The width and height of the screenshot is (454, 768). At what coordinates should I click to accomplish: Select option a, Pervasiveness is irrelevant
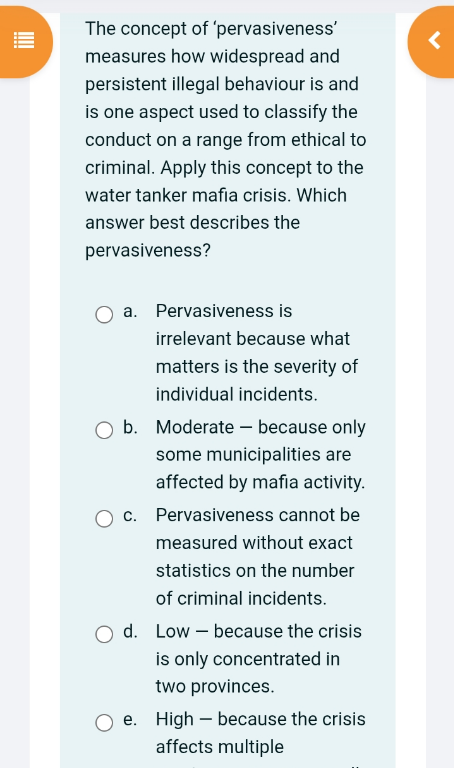104,314
